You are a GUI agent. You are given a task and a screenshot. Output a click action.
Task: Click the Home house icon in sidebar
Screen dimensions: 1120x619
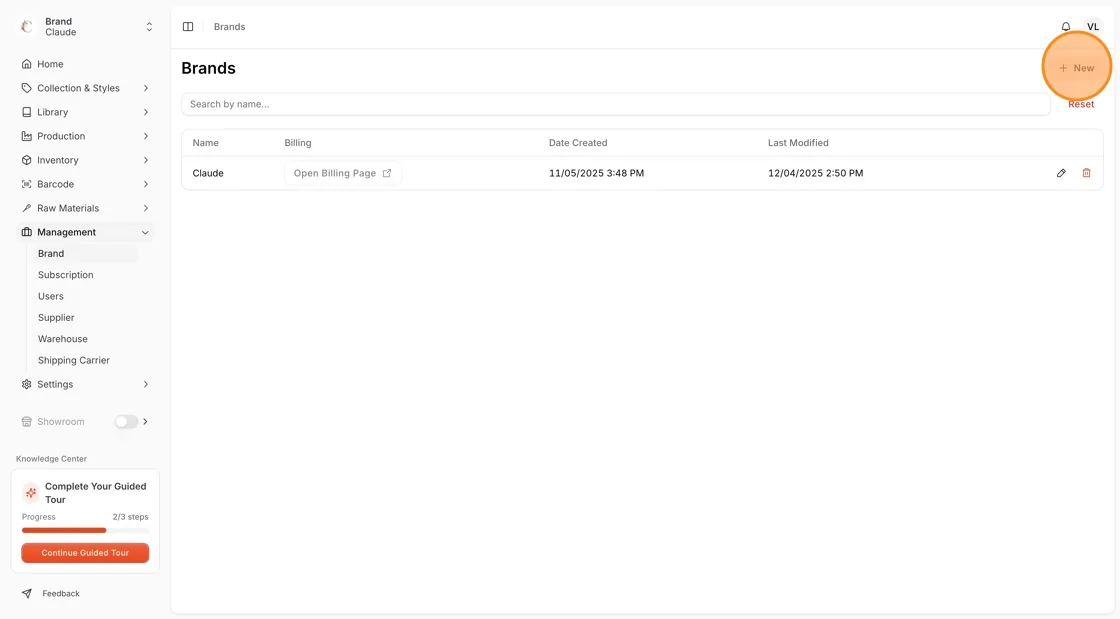pyautogui.click(x=26, y=64)
